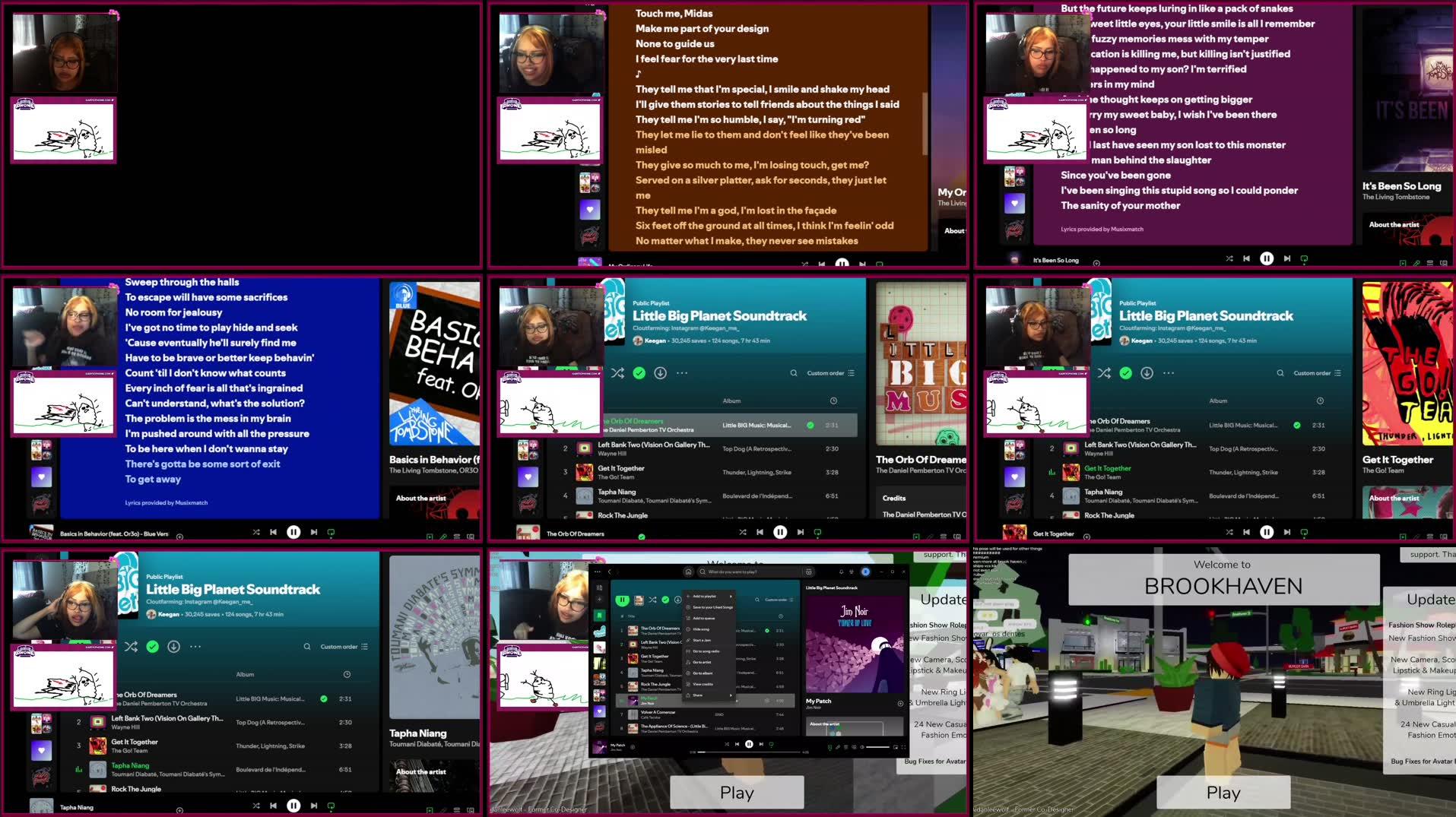This screenshot has height=817, width=1456.
Task: Open profile avatar in small Spotify window
Action: click(x=865, y=572)
